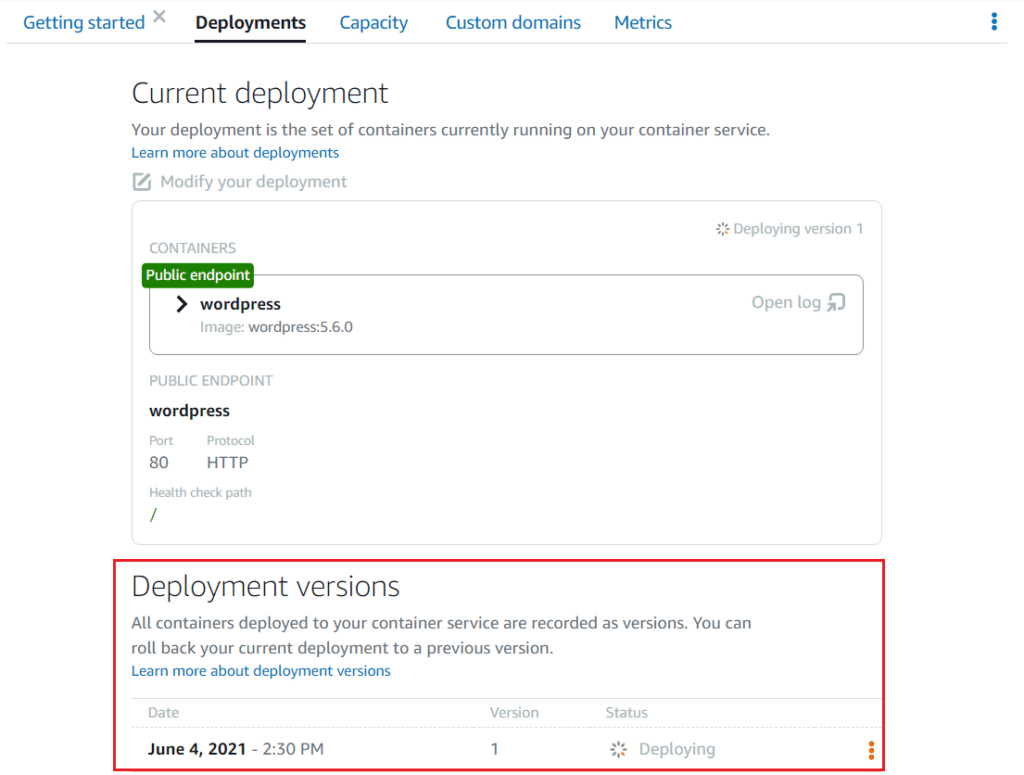Select the Deployments tab
The width and height of the screenshot is (1024, 775).
(x=250, y=22)
